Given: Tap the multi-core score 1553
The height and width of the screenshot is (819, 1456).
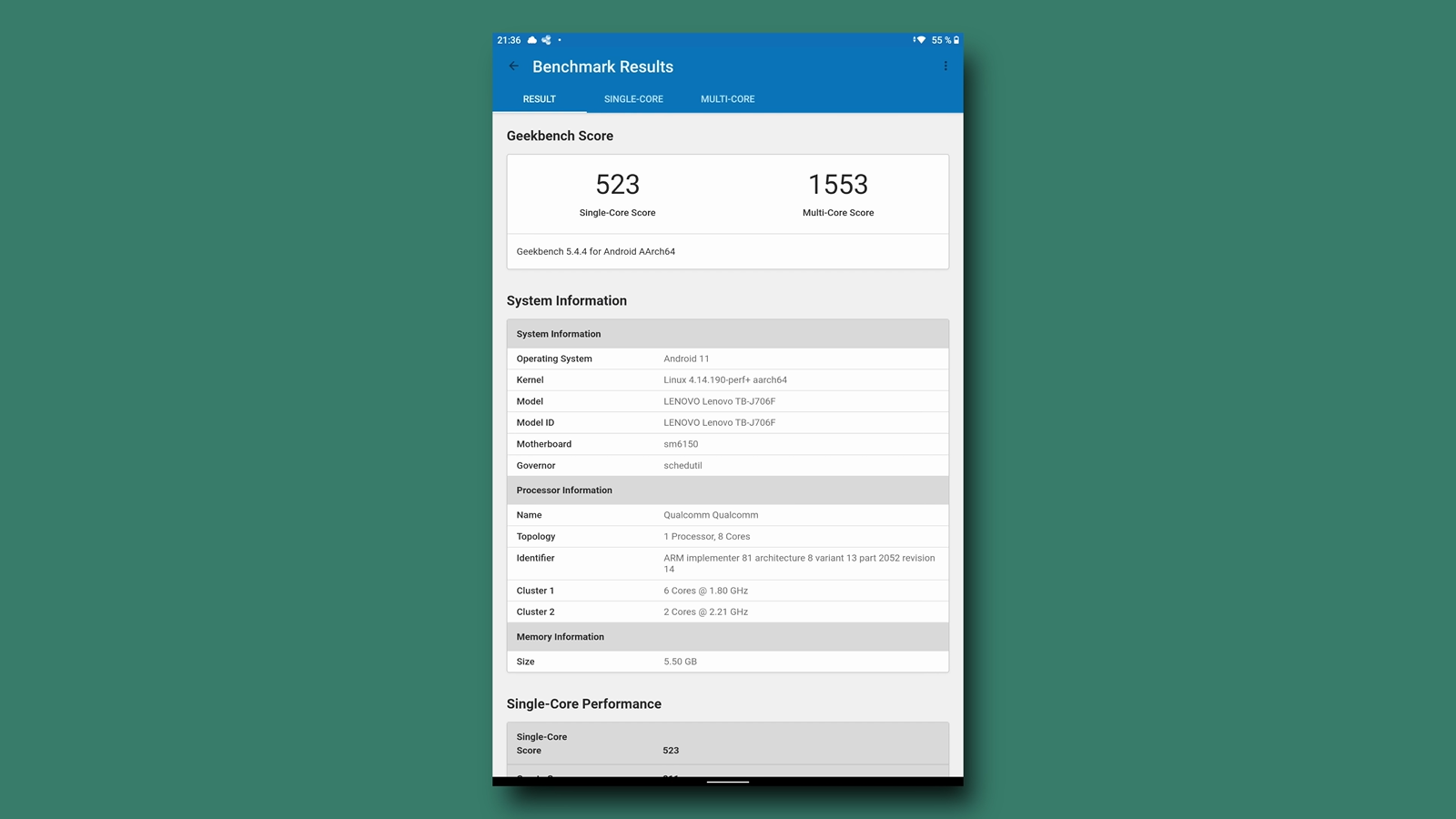Looking at the screenshot, I should coord(838,185).
